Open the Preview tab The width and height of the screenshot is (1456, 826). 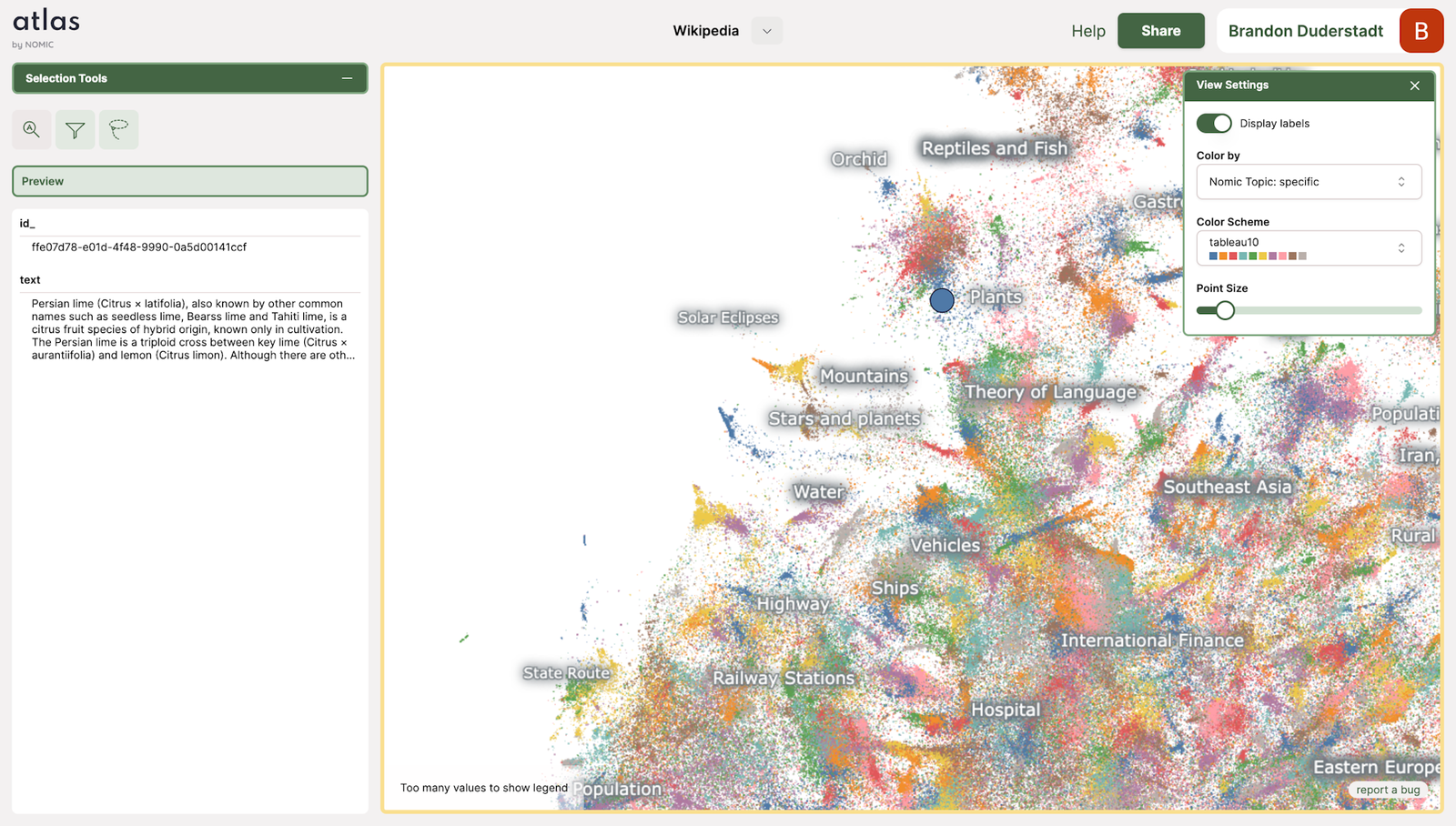[190, 181]
